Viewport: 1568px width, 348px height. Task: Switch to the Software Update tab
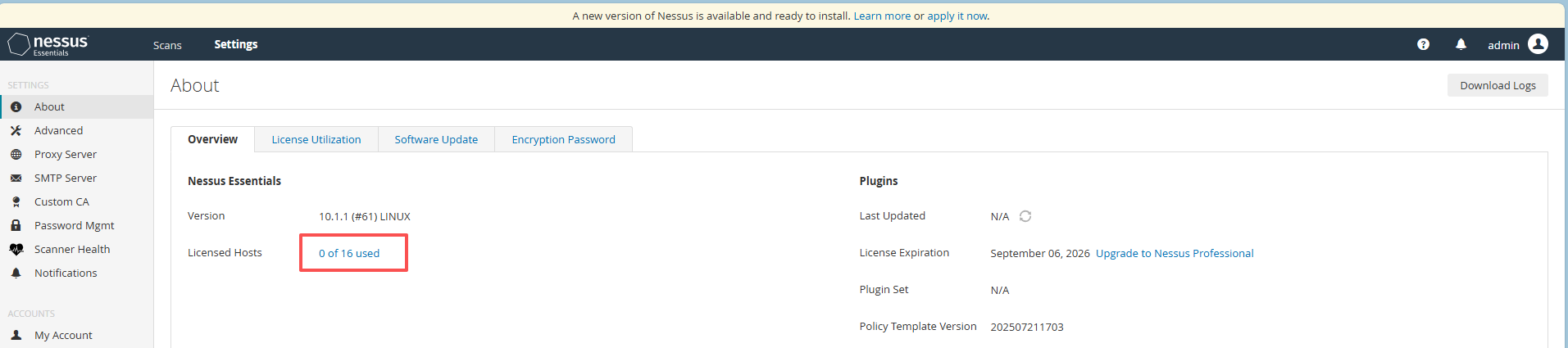pyautogui.click(x=436, y=139)
